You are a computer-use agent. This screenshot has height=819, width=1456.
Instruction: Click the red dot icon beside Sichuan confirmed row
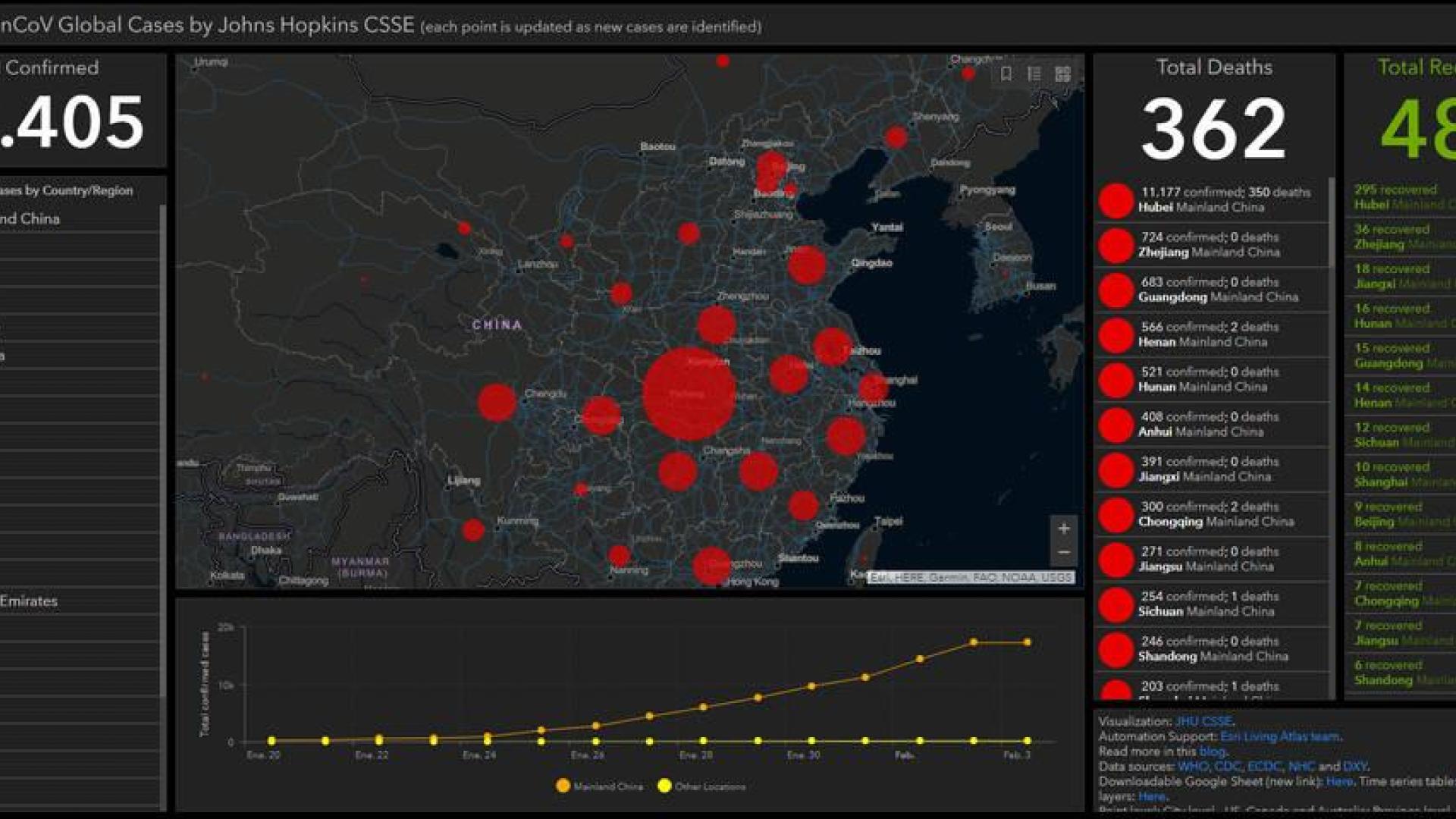pos(1116,604)
